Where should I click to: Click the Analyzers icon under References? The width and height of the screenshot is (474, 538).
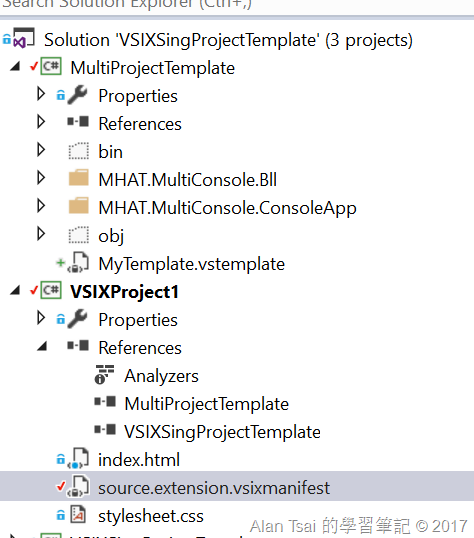[x=104, y=374]
